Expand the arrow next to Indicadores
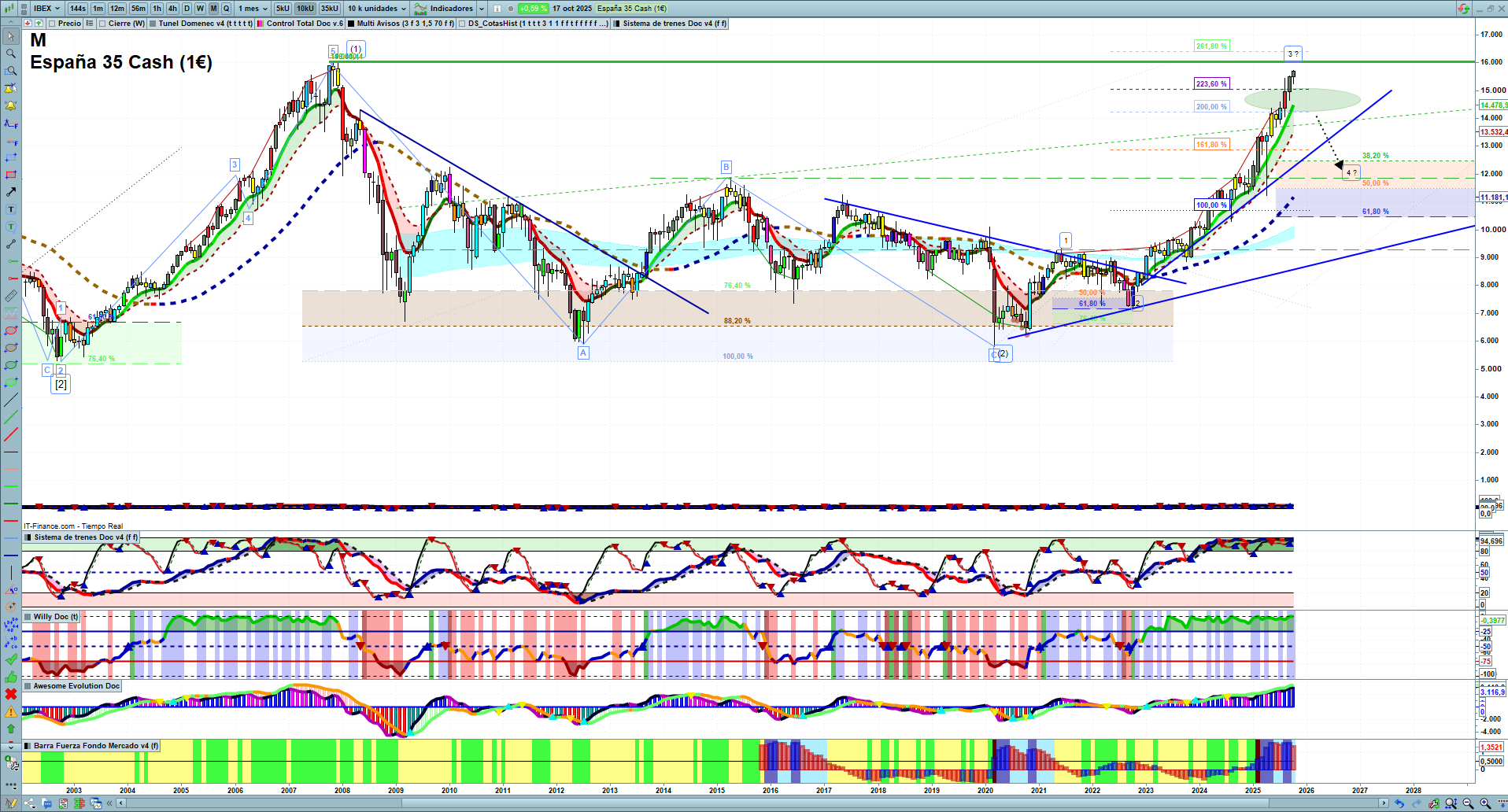The image size is (1508, 812). click(482, 9)
